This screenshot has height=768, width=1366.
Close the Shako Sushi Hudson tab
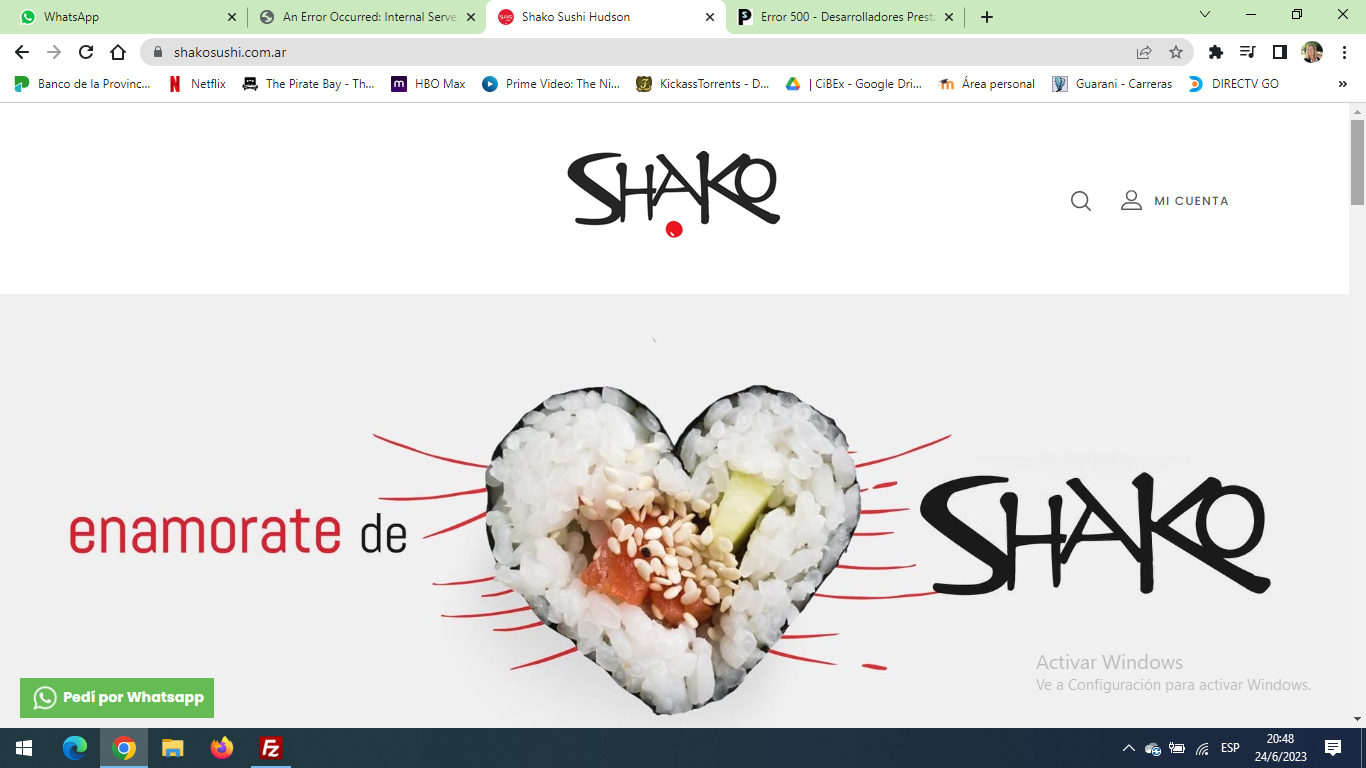pos(710,17)
